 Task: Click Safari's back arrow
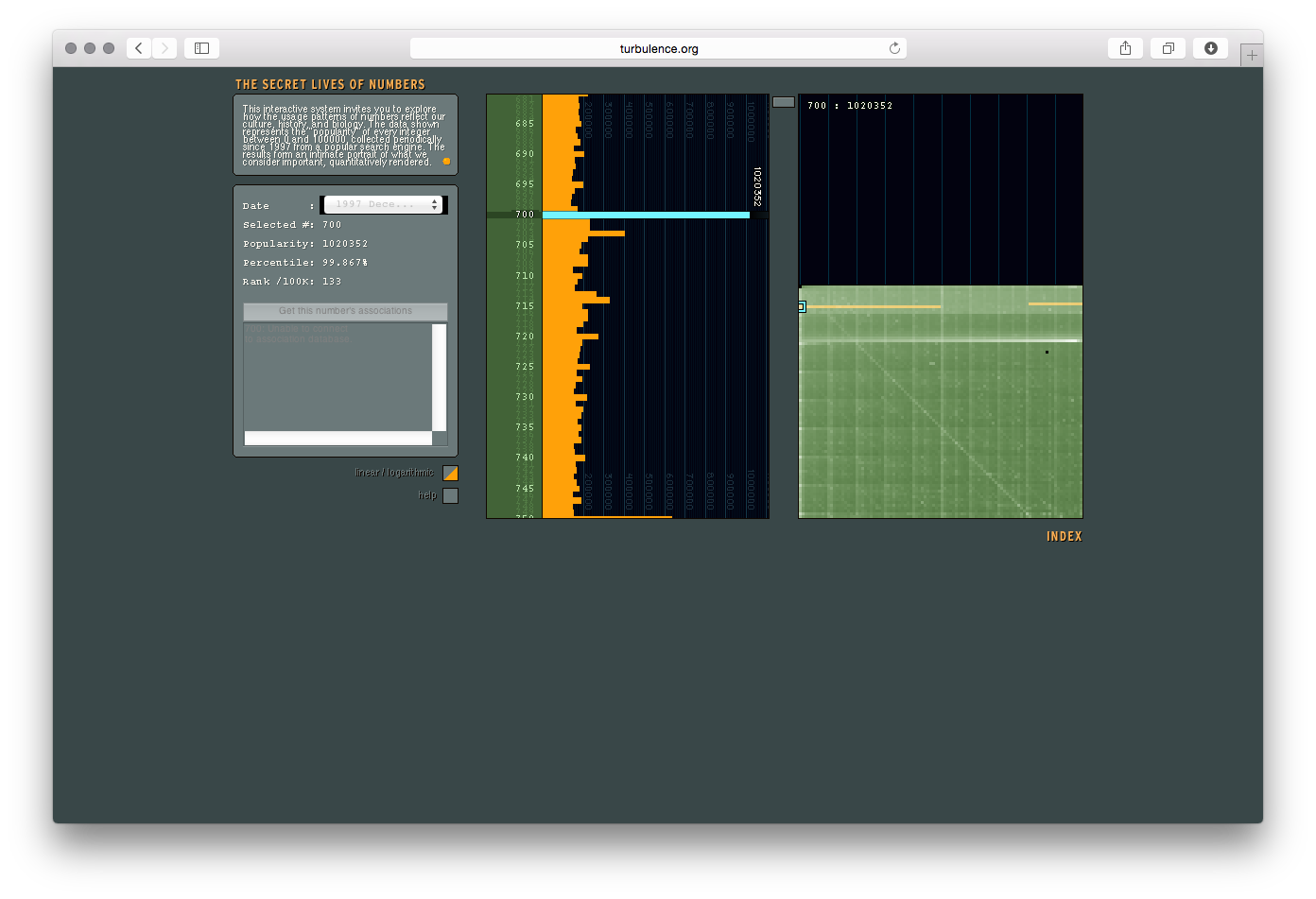pyautogui.click(x=139, y=48)
